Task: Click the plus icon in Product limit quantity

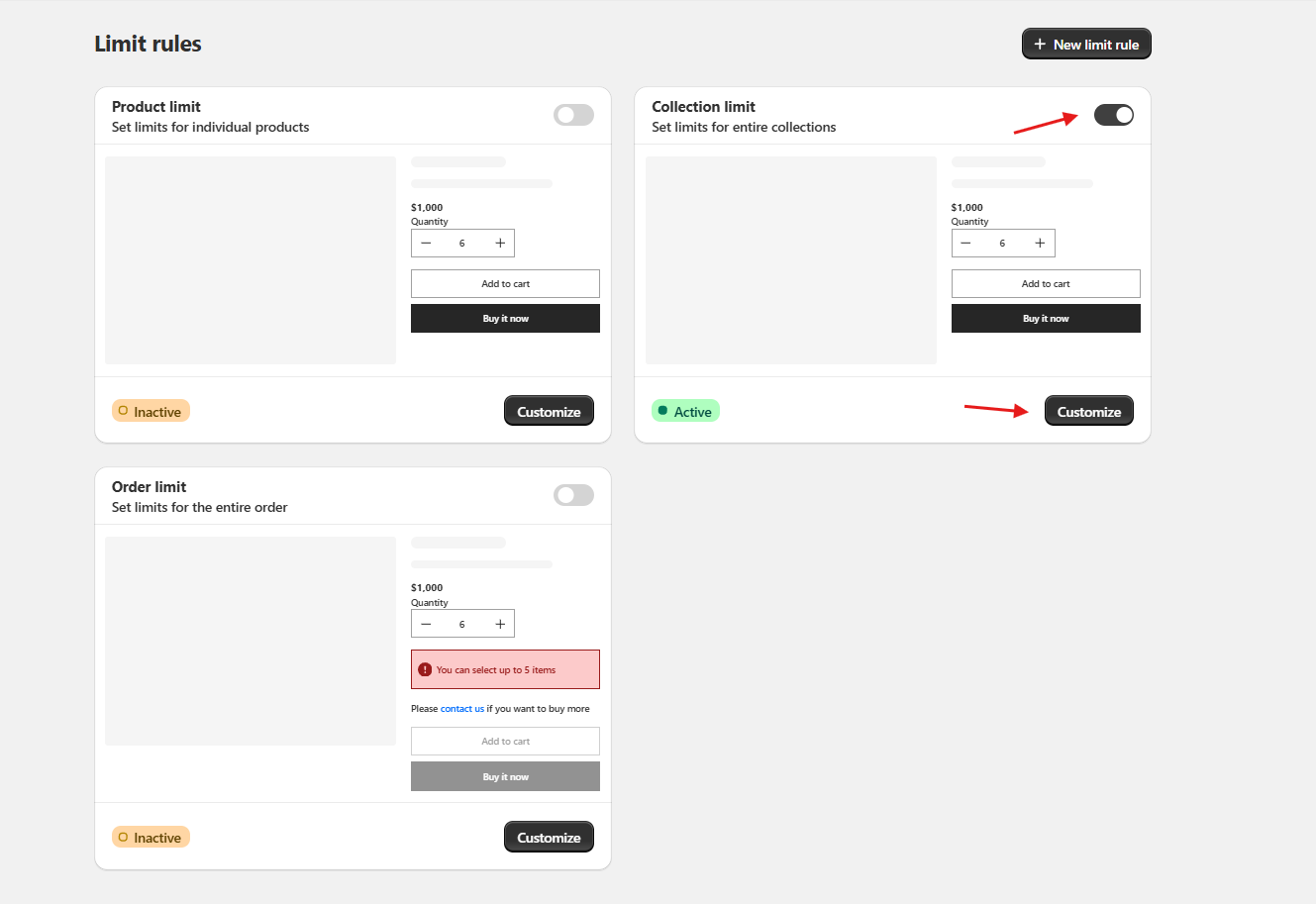Action: tap(500, 244)
